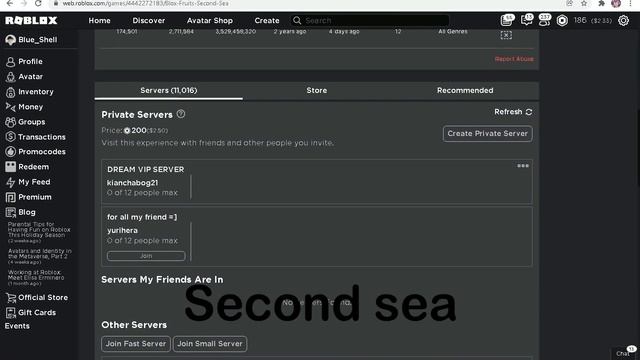Join yurihera's private server

tap(146, 256)
